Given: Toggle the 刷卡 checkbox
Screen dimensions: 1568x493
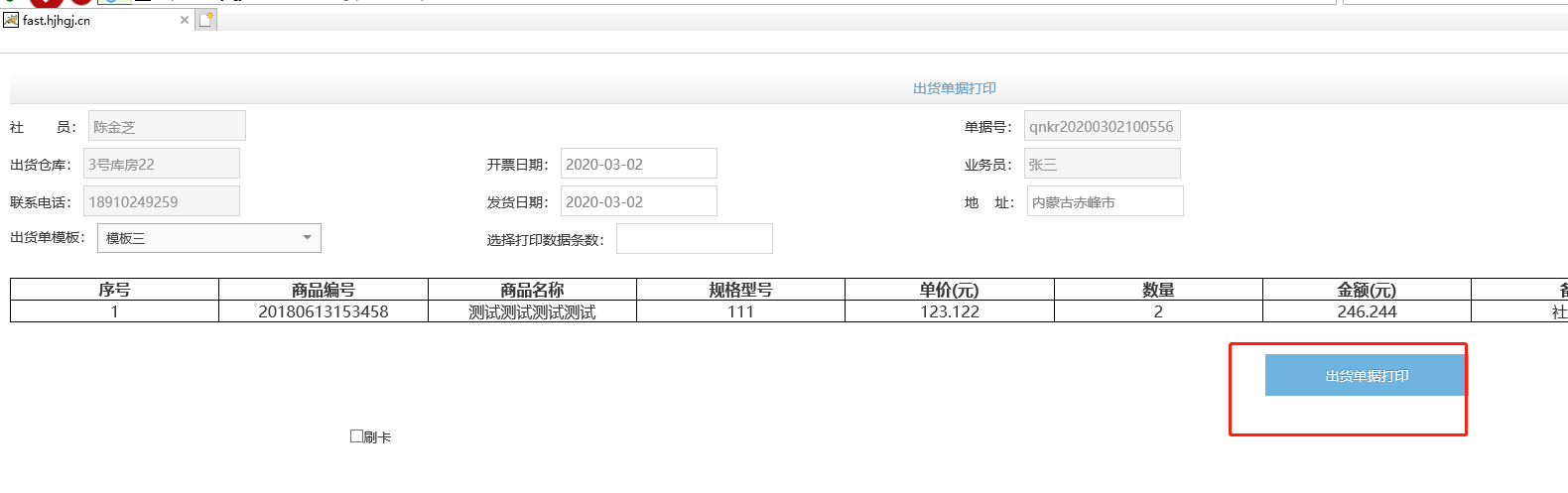Looking at the screenshot, I should [x=356, y=435].
